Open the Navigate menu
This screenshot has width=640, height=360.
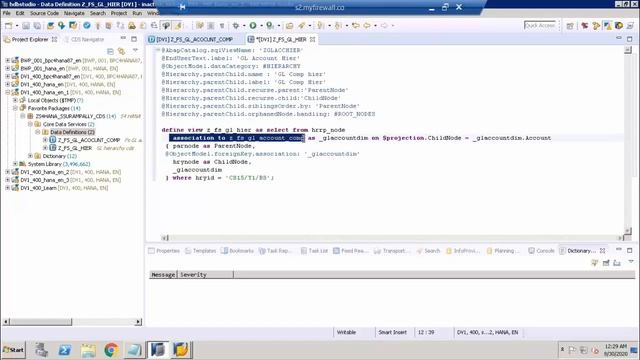[74, 13]
